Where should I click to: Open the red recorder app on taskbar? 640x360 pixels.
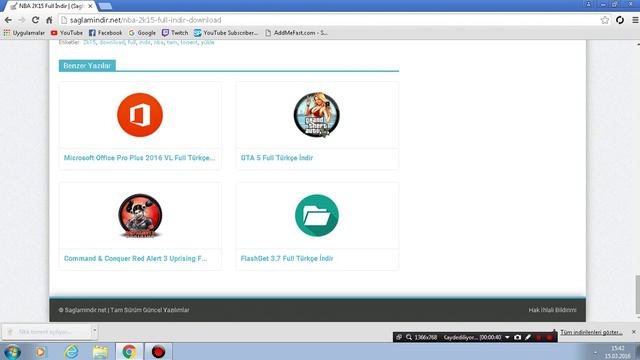point(158,351)
